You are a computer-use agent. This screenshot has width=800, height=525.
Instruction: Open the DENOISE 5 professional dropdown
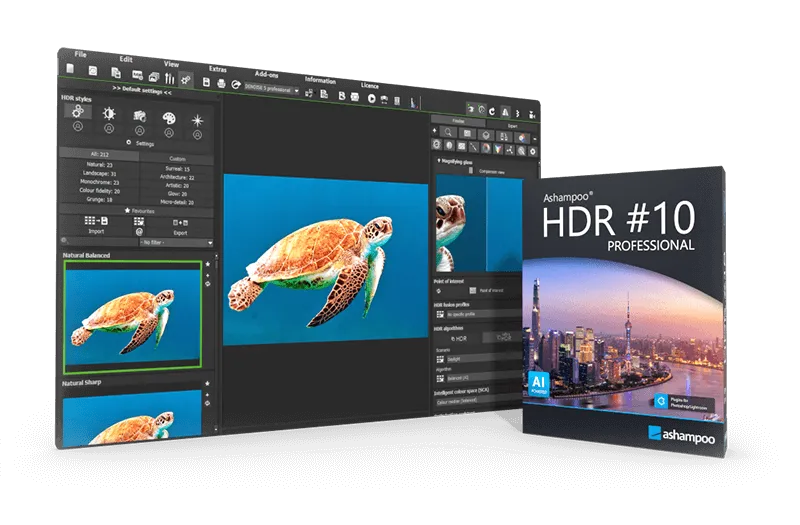(x=272, y=89)
